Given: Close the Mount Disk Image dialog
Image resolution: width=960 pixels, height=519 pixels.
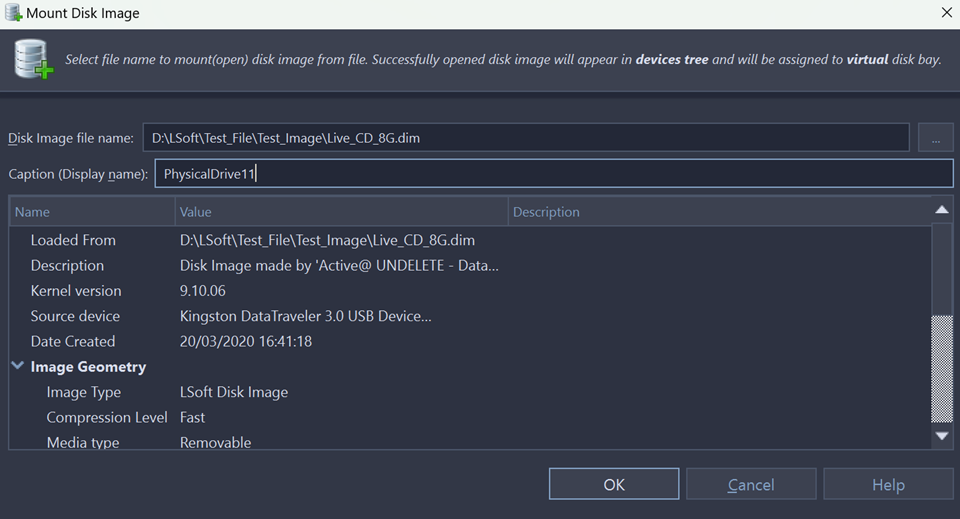Looking at the screenshot, I should [x=946, y=13].
